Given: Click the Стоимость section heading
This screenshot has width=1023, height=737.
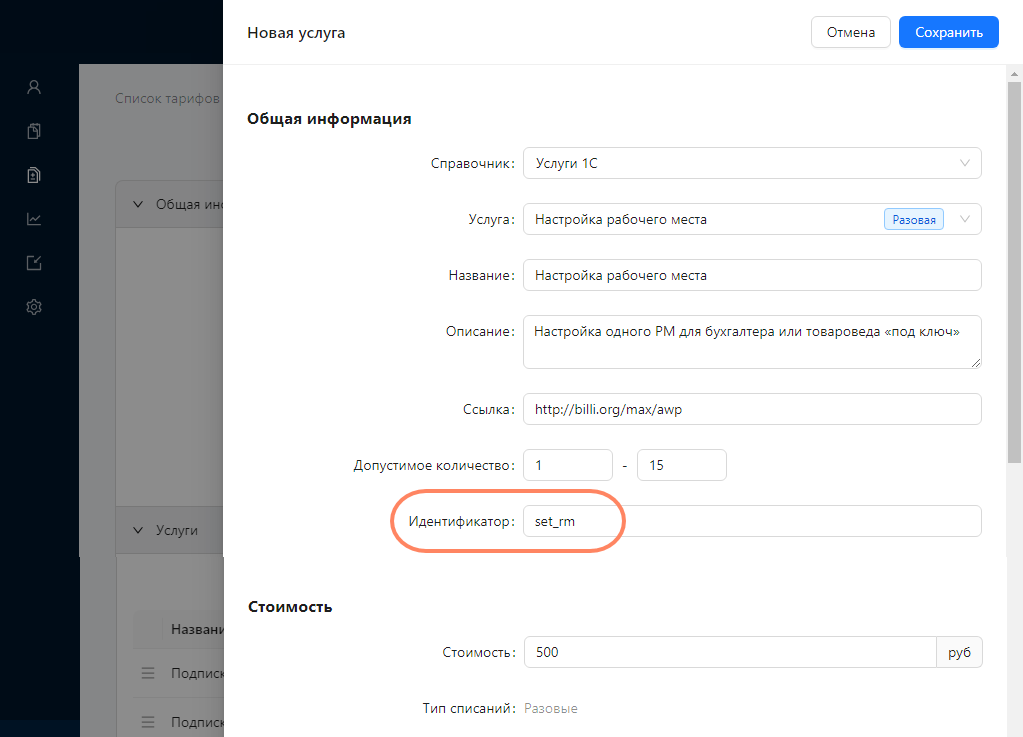Looking at the screenshot, I should (x=290, y=607).
